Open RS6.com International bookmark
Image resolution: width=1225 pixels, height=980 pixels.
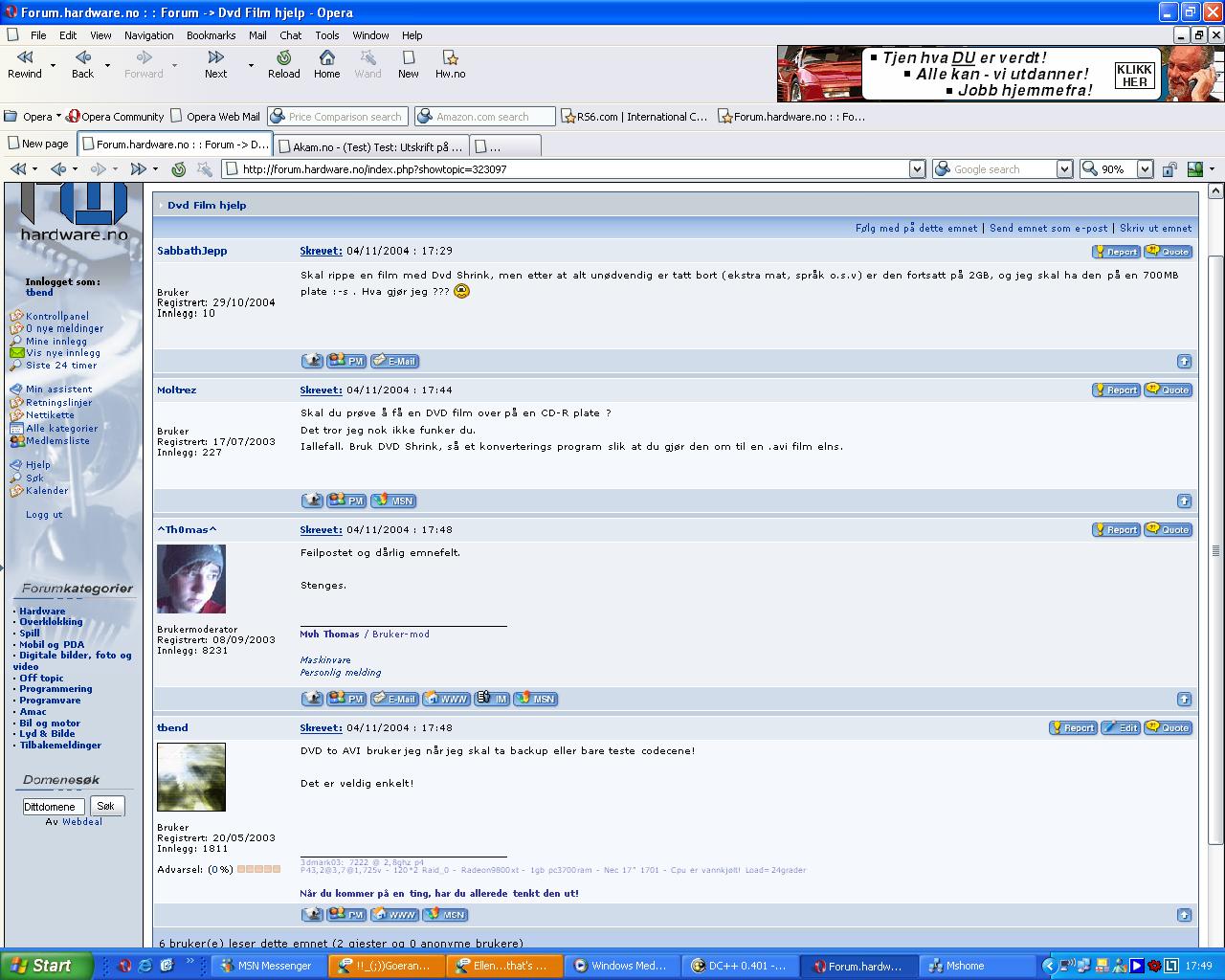635,117
